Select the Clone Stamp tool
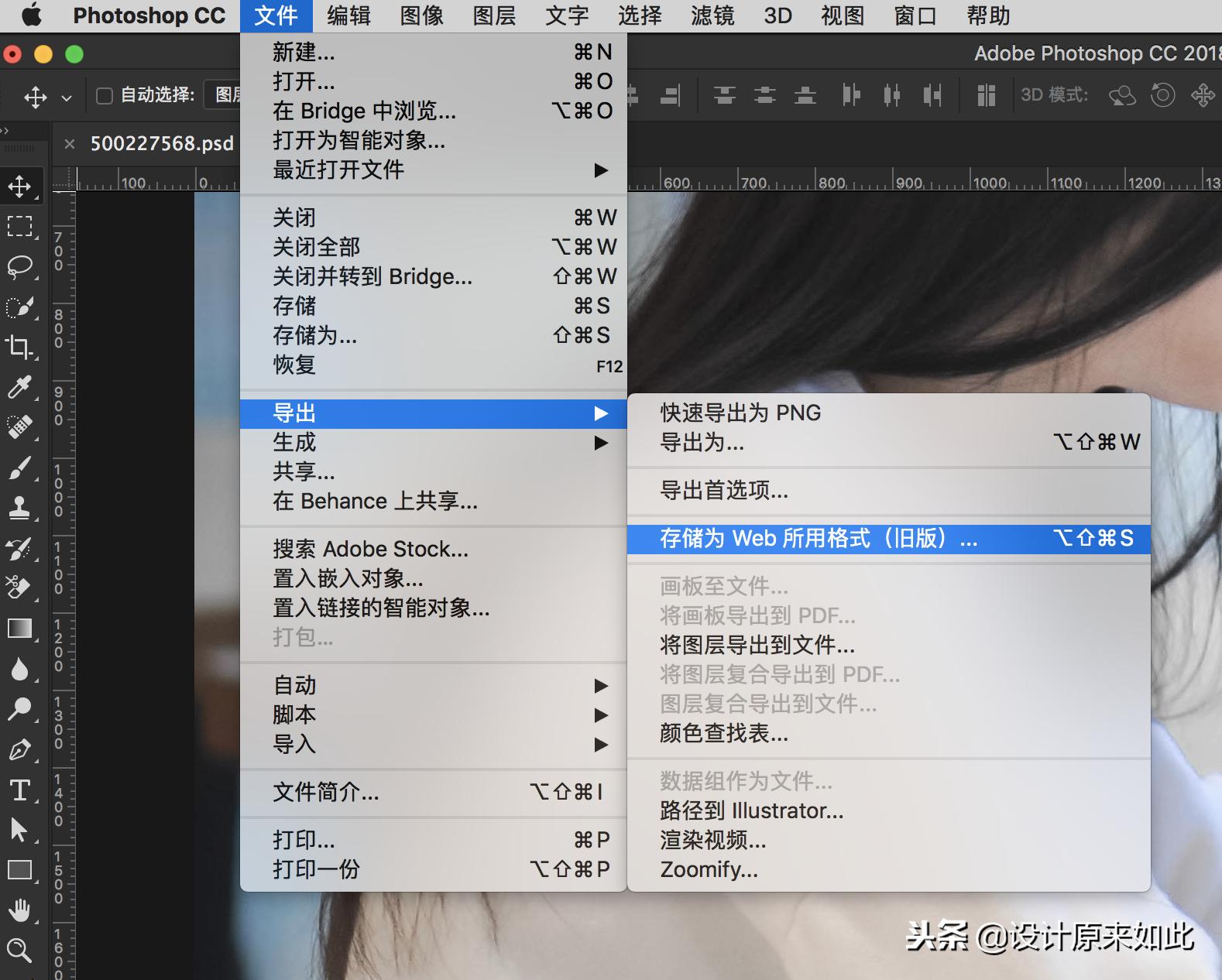Image resolution: width=1222 pixels, height=980 pixels. 19,507
